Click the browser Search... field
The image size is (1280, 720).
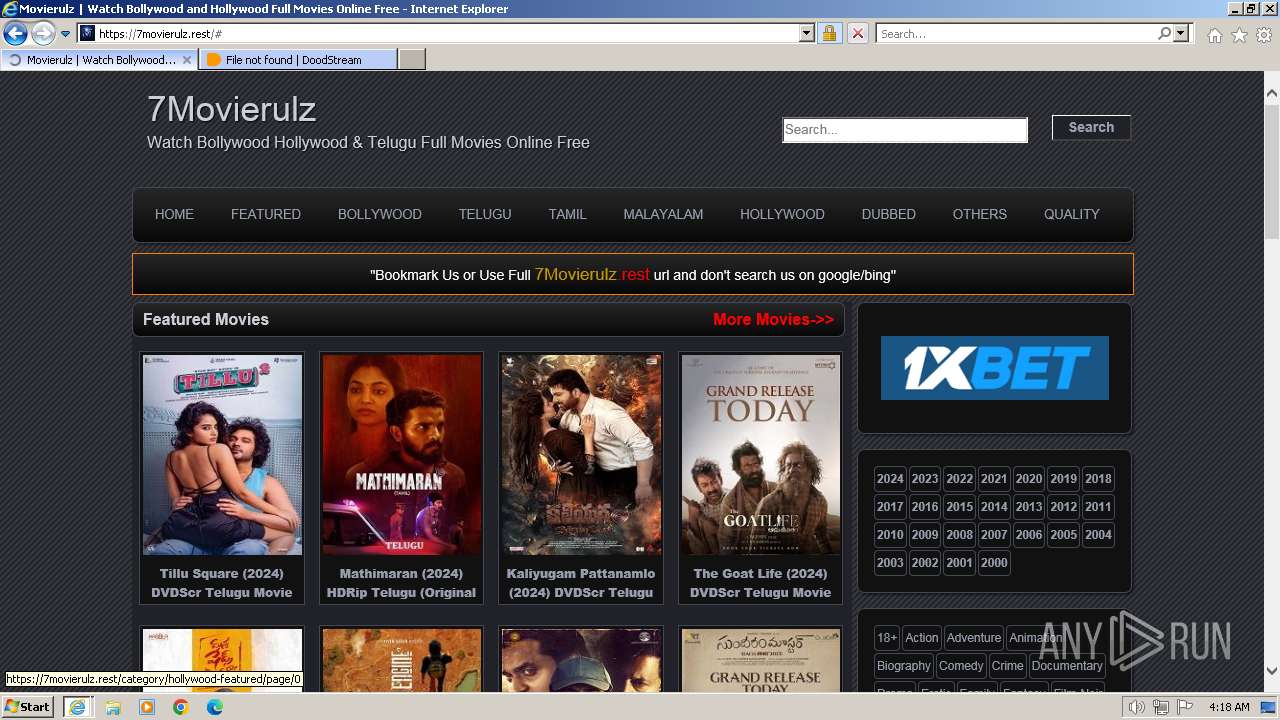point(1016,34)
